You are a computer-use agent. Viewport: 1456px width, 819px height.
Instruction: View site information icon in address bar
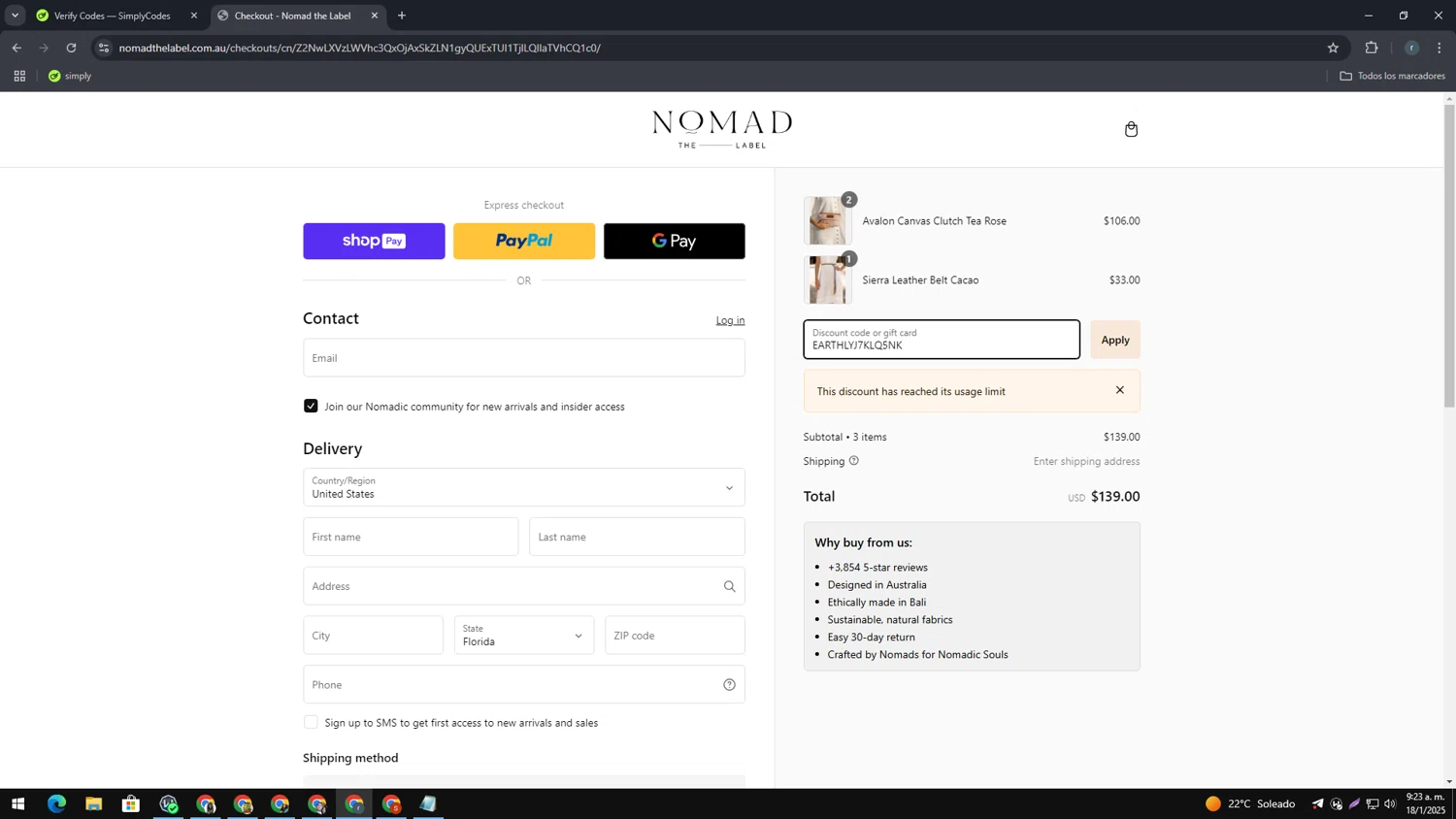pyautogui.click(x=104, y=48)
